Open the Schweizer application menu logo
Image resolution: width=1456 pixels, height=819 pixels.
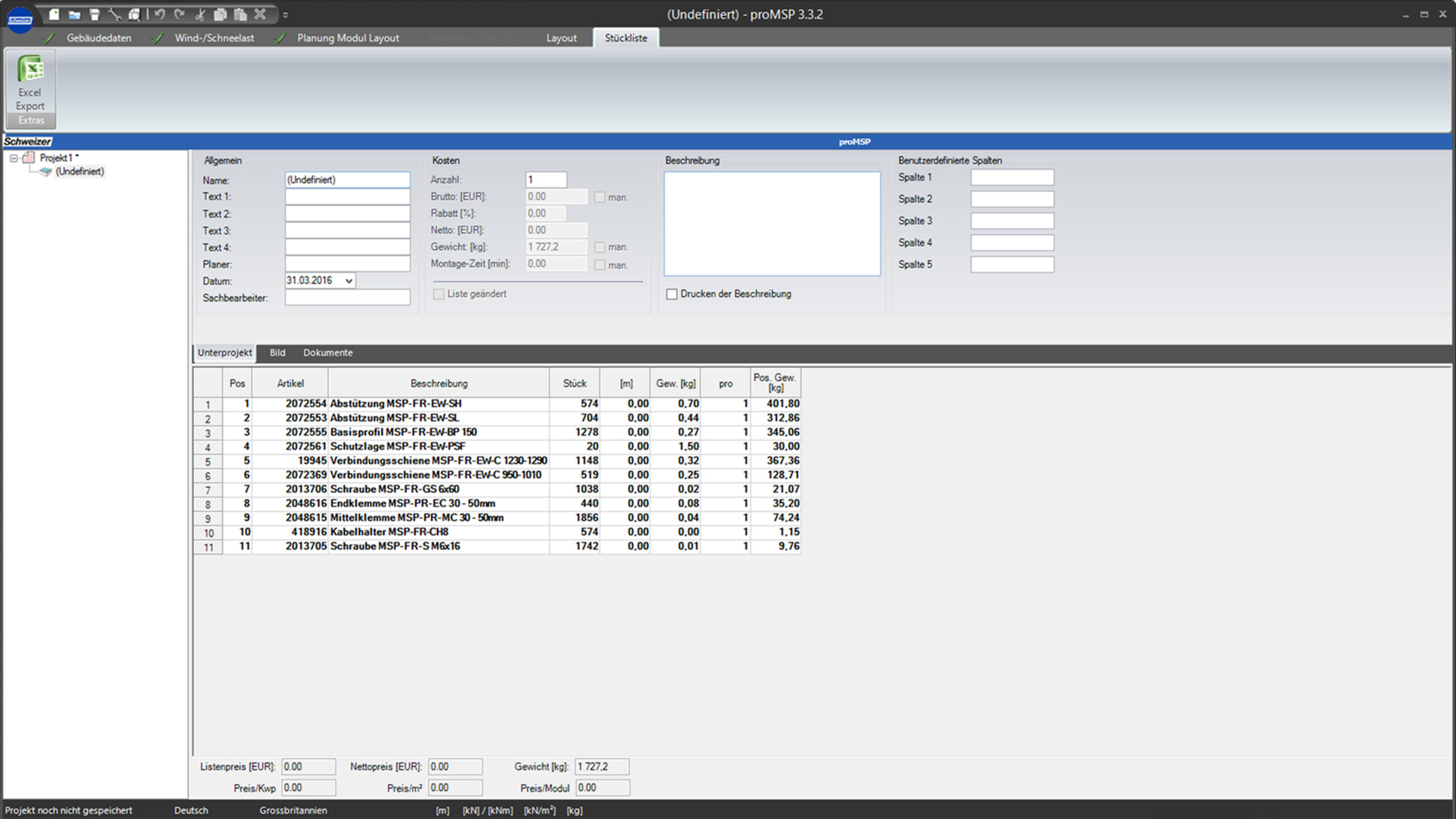pyautogui.click(x=20, y=20)
